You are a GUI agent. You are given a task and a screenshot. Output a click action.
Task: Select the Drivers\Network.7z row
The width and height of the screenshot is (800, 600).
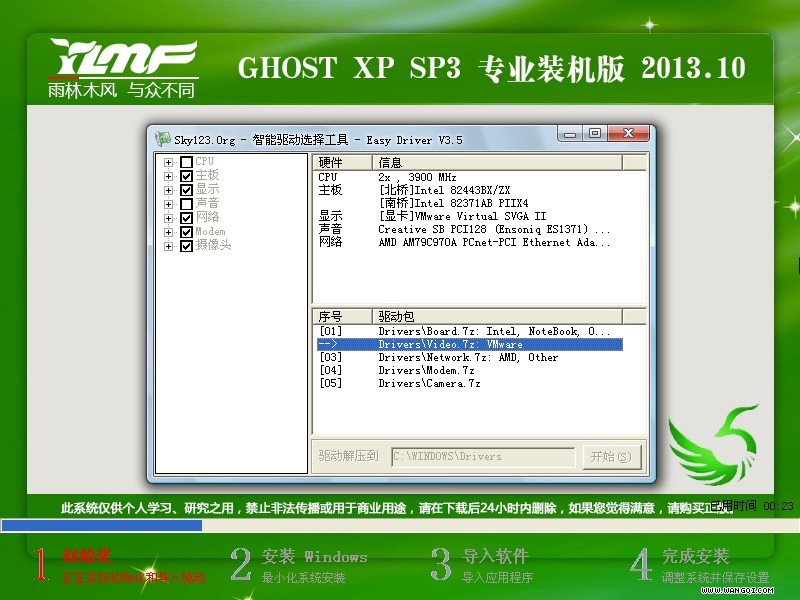[469, 357]
